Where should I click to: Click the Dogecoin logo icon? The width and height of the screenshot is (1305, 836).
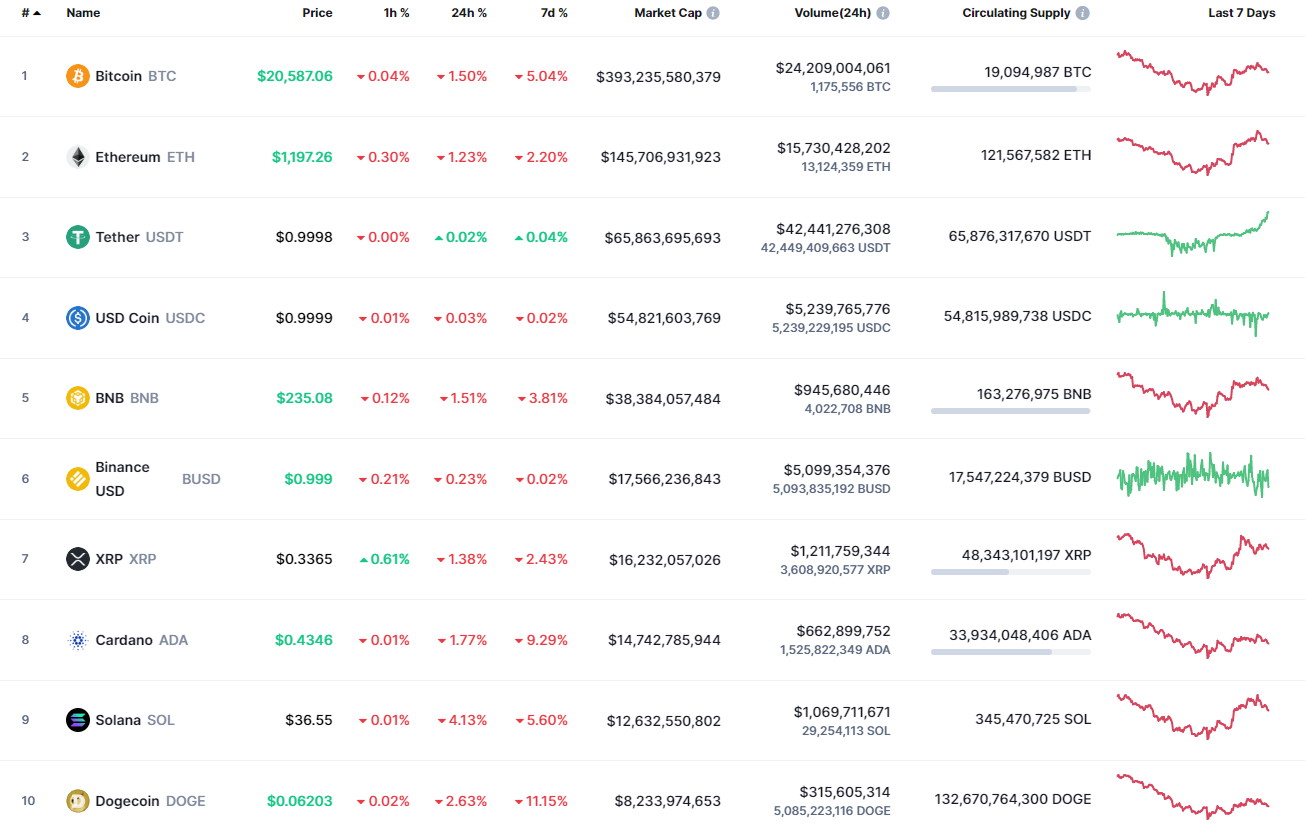pos(77,800)
